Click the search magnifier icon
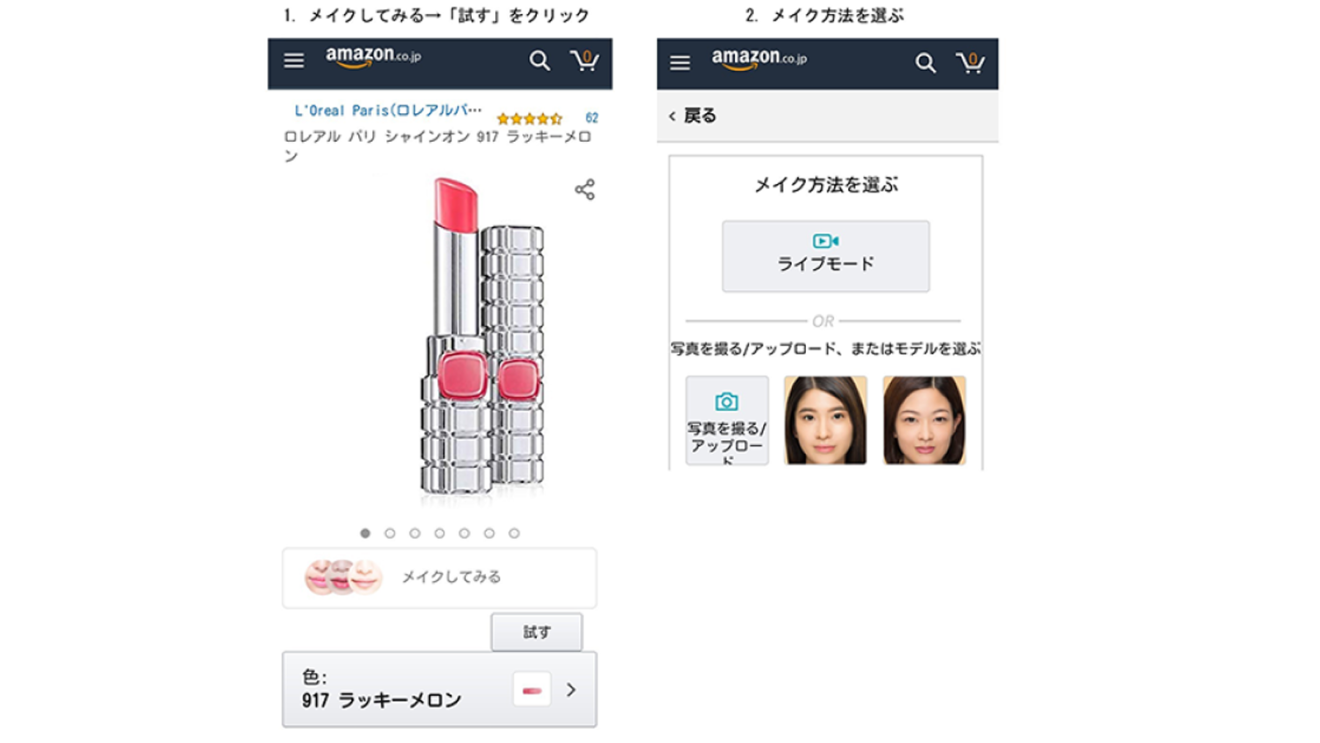Viewport: 1320px width, 743px height. [x=539, y=61]
